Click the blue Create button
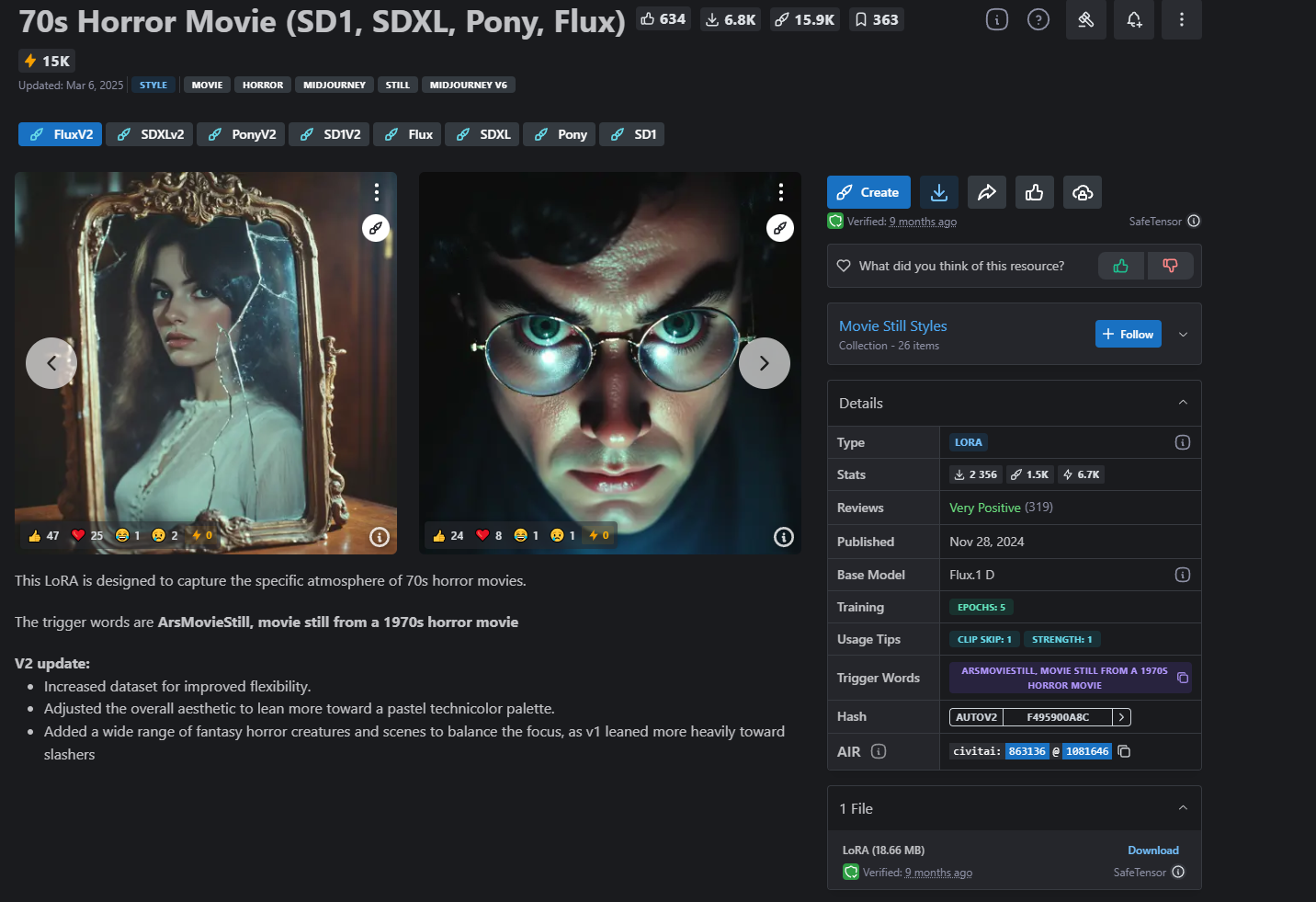Viewport: 1316px width, 902px height. (x=868, y=192)
